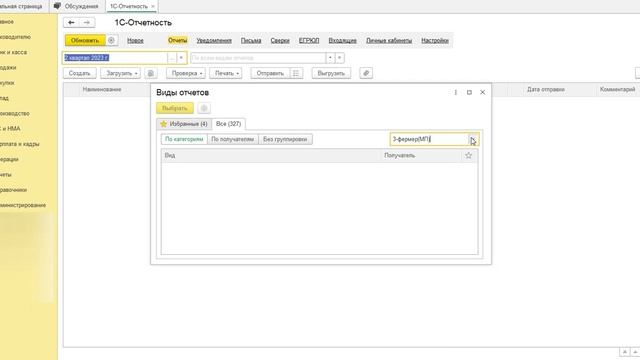Expand the Загрузить dropdown button

[x=136, y=73]
